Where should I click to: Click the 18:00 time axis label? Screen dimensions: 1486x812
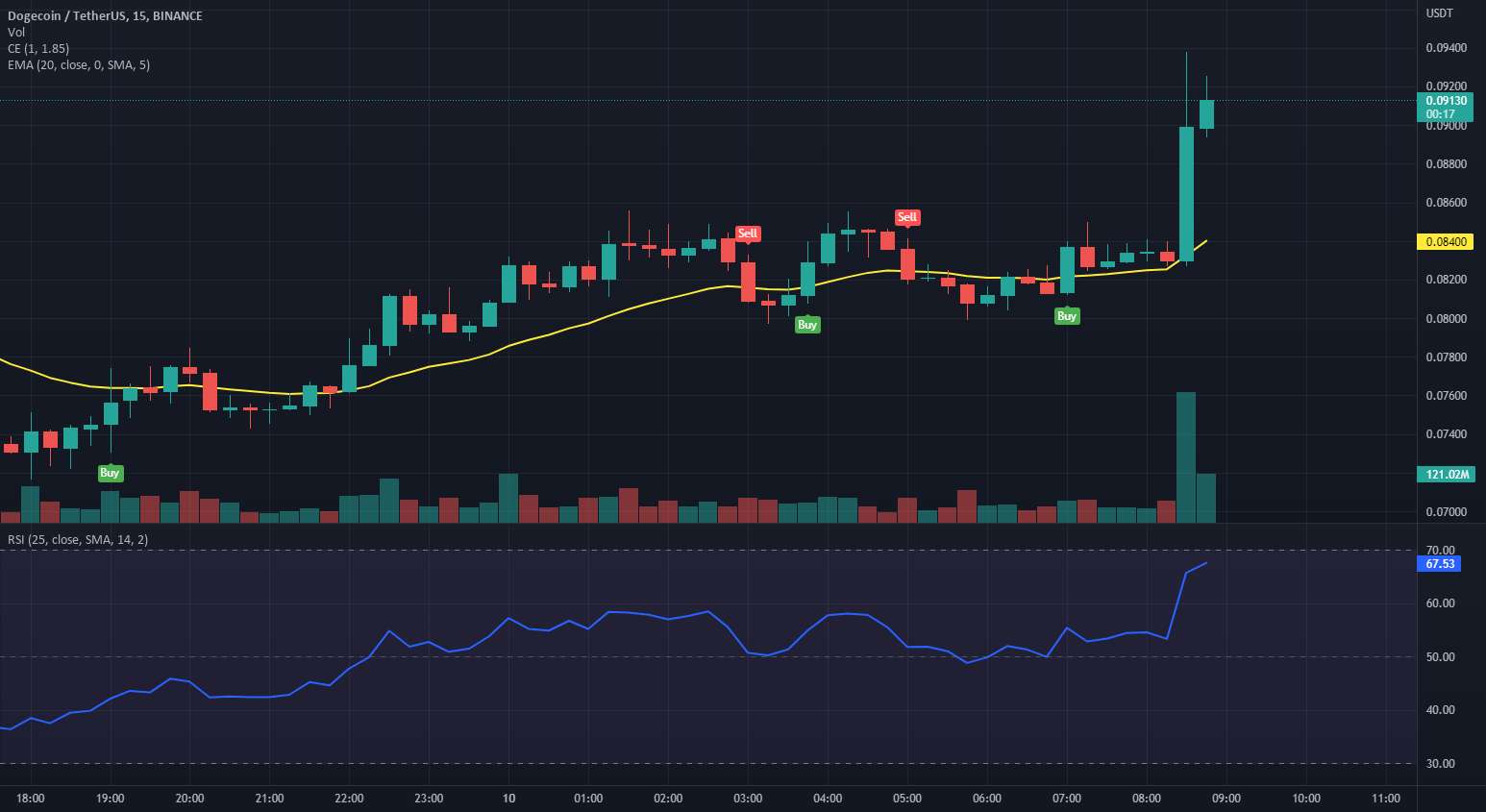point(31,799)
